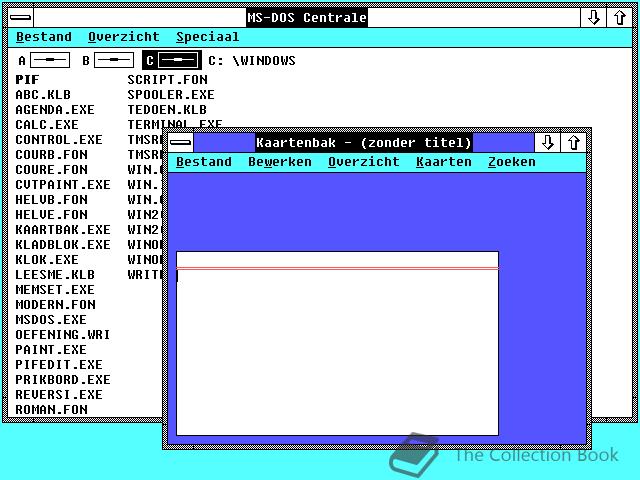Image resolution: width=640 pixels, height=480 pixels.
Task: Maximize MS-DOS Centrale with up arrow
Action: pyautogui.click(x=619, y=18)
